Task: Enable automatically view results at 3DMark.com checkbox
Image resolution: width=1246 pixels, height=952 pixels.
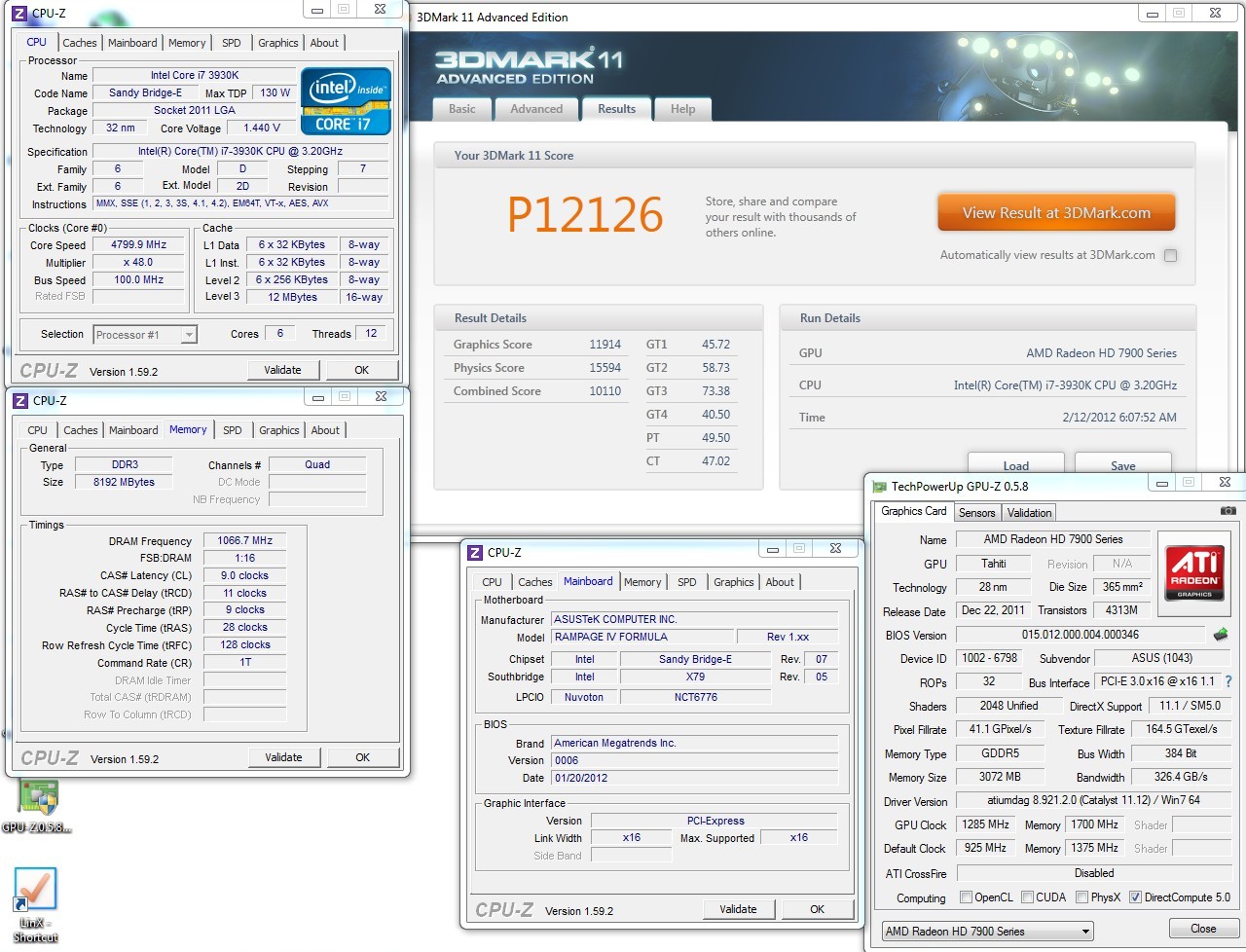Action: pos(1170,255)
